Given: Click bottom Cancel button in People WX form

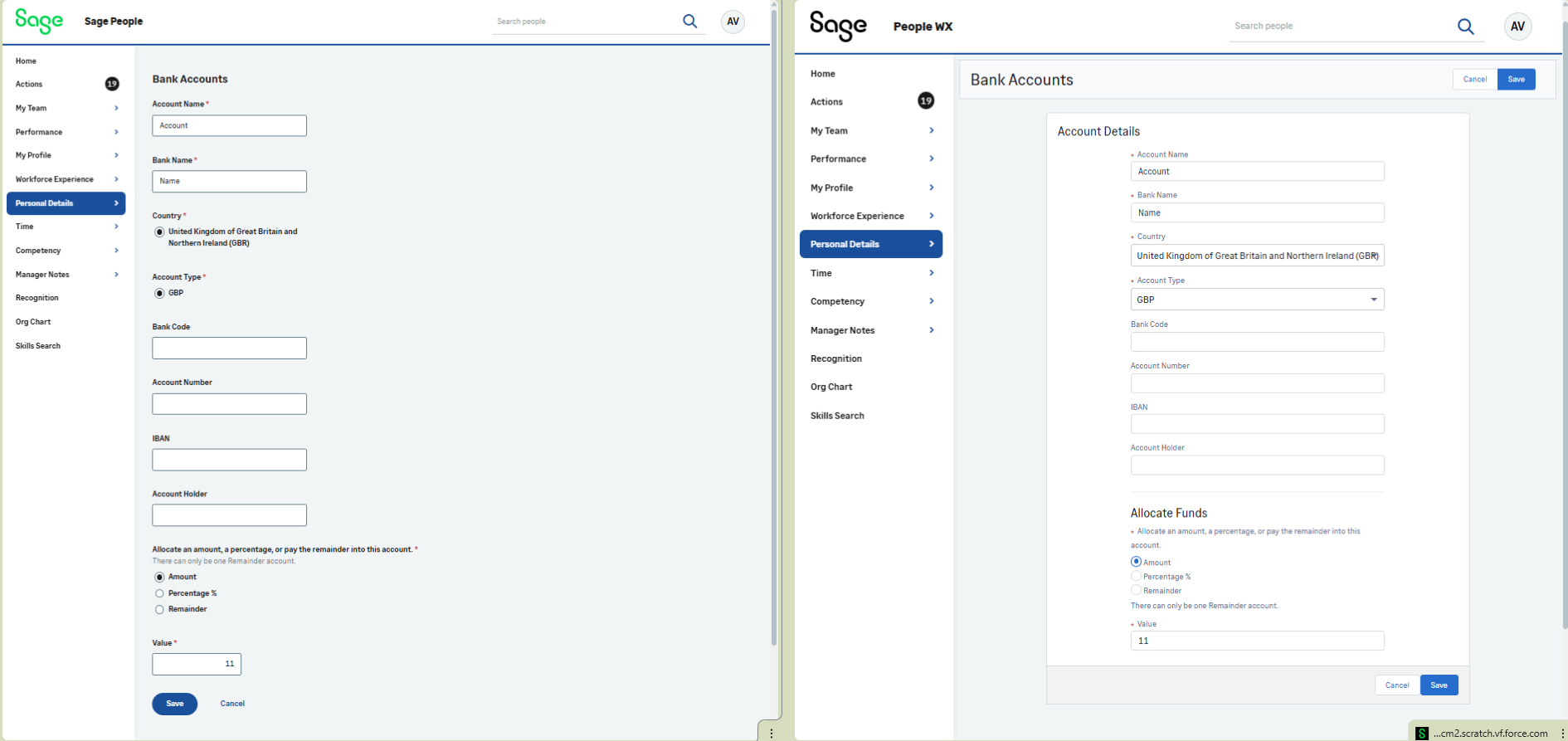Looking at the screenshot, I should [1397, 685].
